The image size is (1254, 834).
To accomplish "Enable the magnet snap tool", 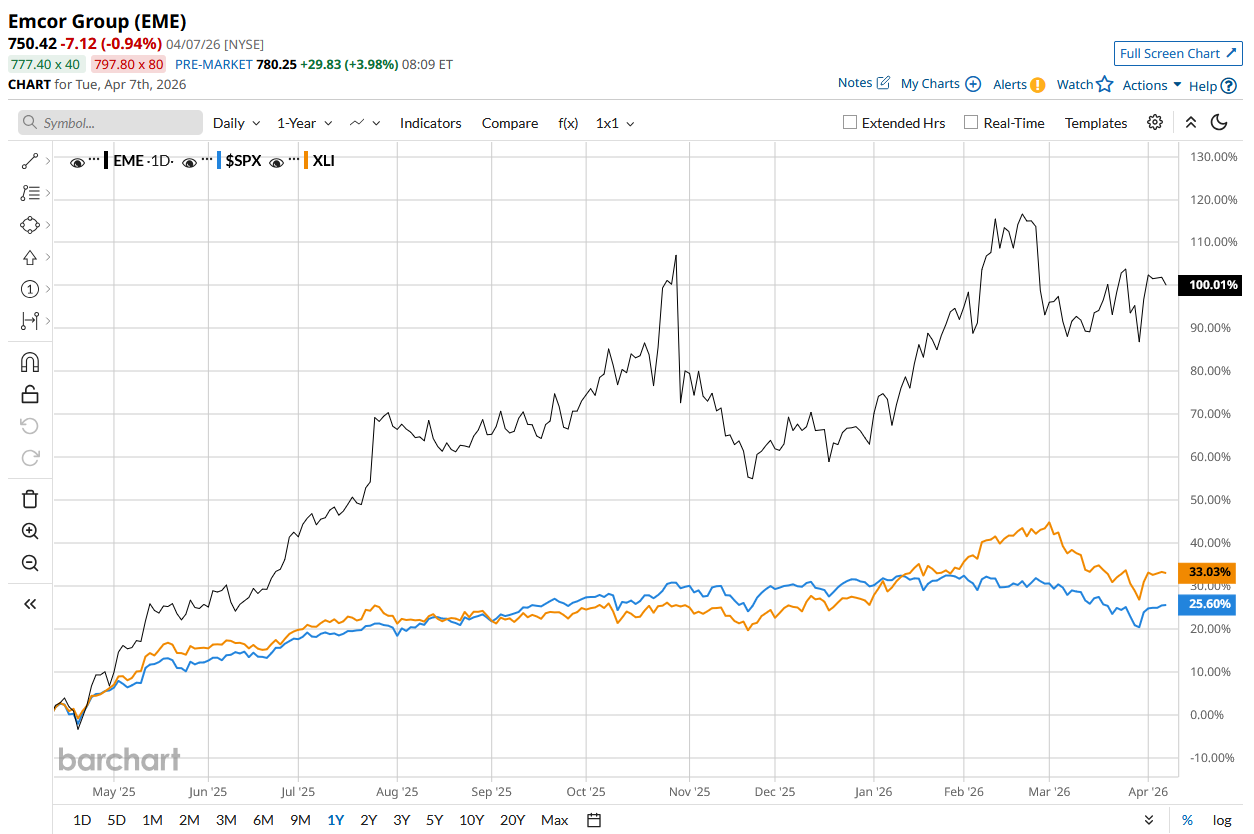I will [x=30, y=362].
